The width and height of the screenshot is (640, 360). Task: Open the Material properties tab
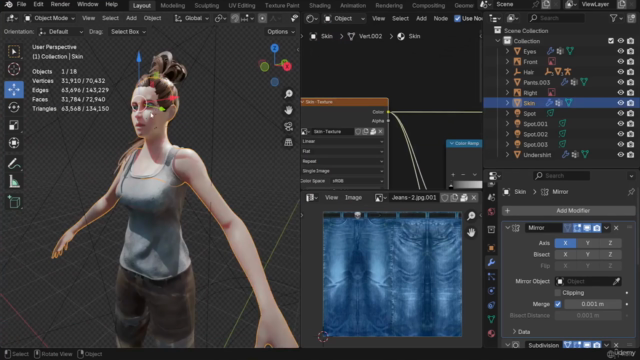(x=491, y=333)
